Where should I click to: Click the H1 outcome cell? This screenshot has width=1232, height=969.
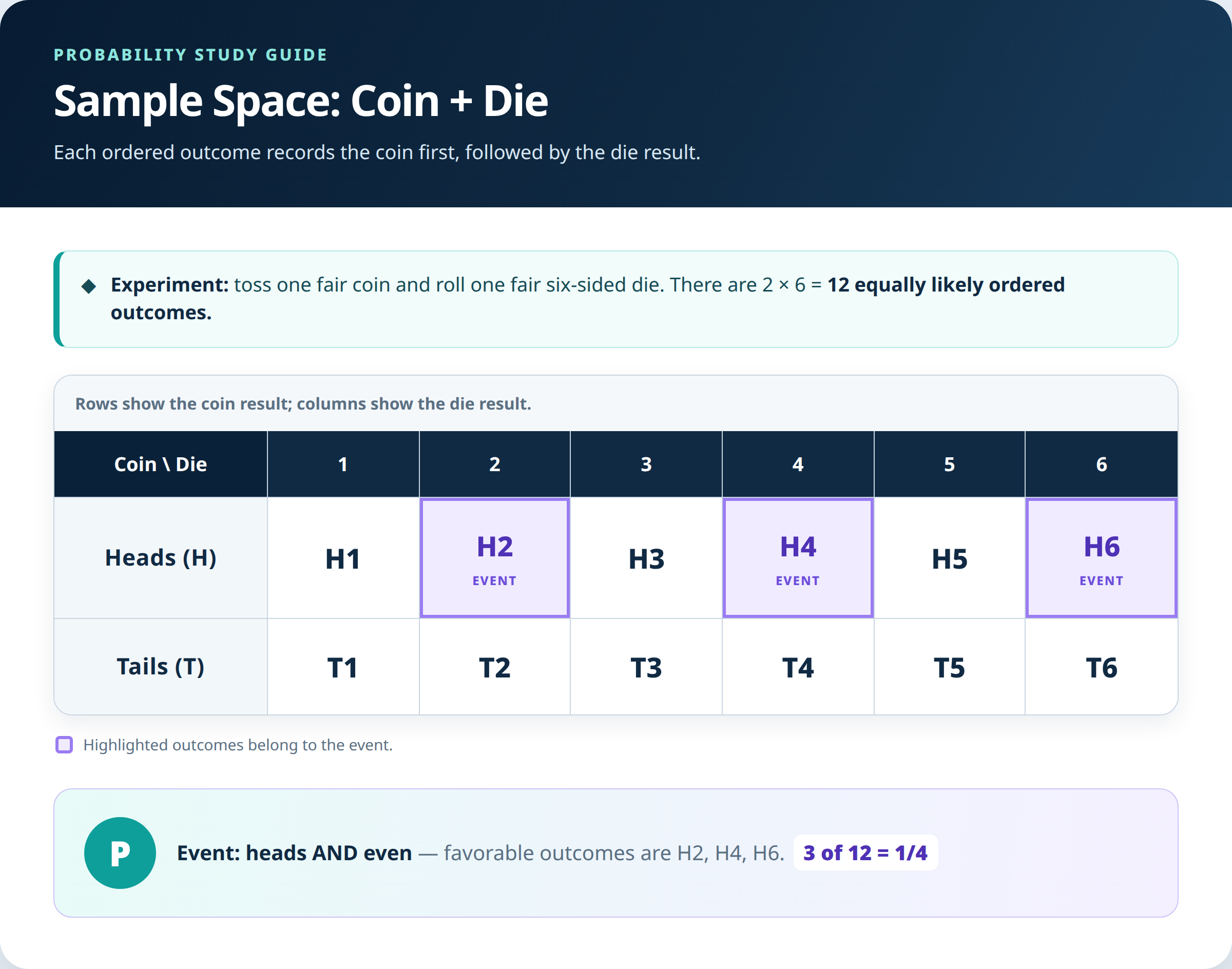pyautogui.click(x=343, y=558)
